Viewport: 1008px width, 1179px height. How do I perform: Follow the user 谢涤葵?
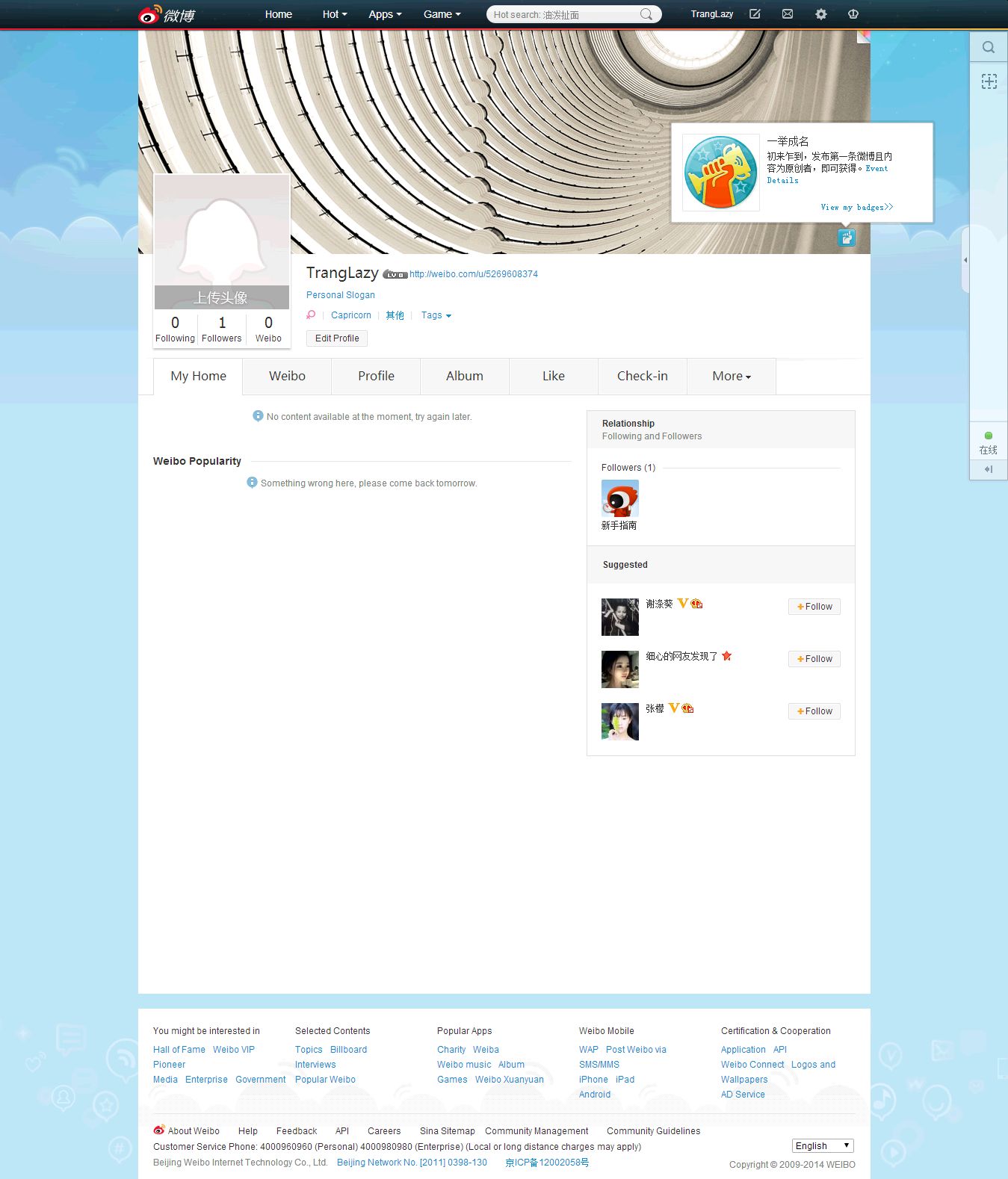pyautogui.click(x=814, y=607)
